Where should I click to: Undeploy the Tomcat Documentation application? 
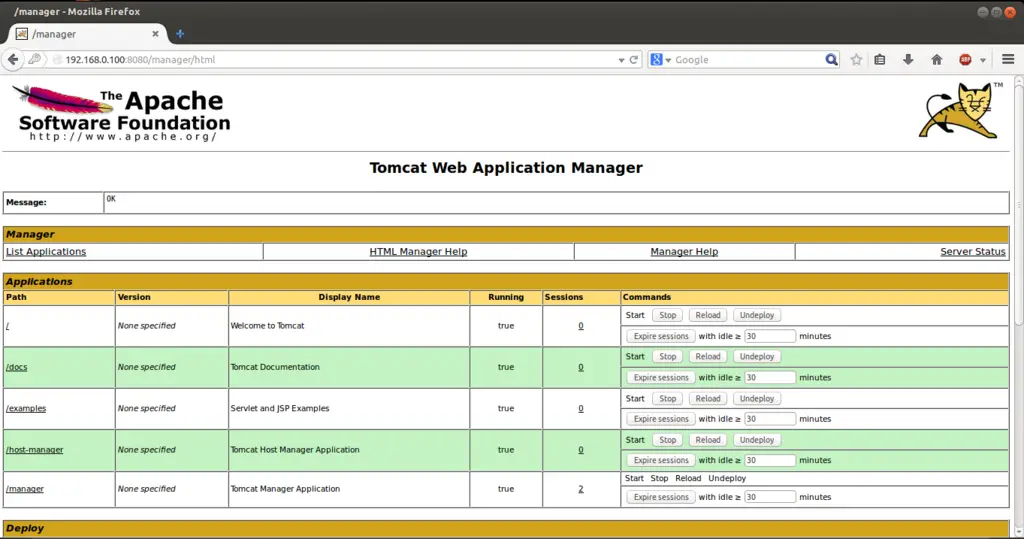click(x=756, y=357)
